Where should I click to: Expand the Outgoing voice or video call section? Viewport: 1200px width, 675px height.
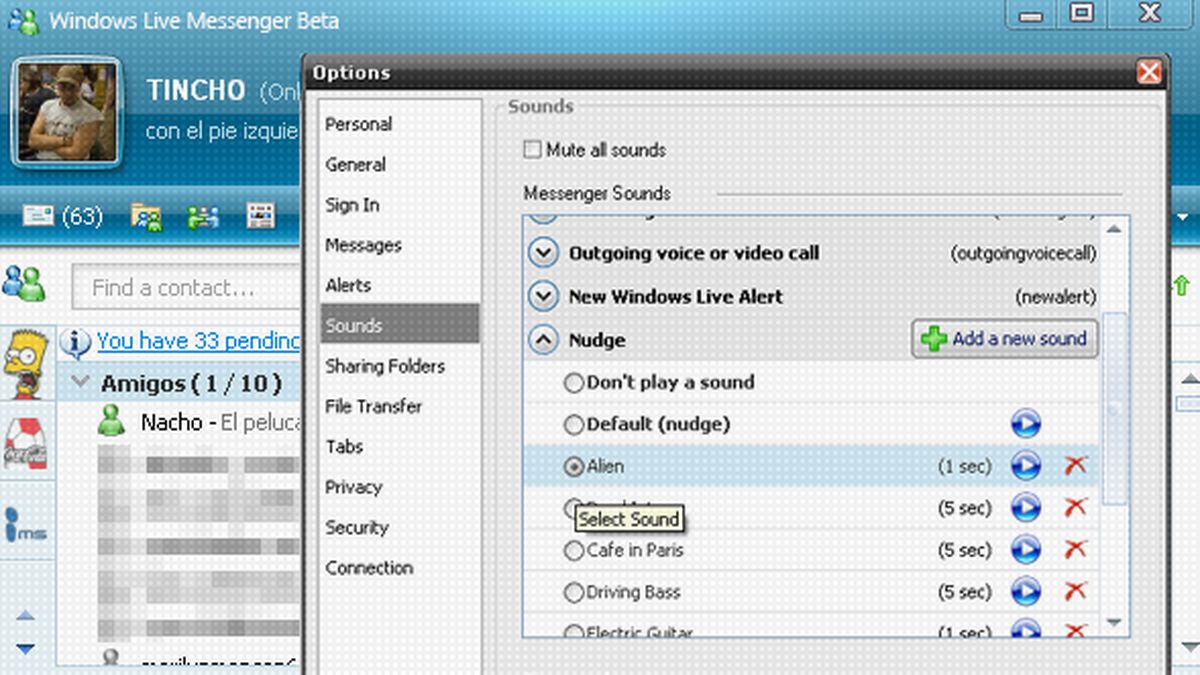543,254
